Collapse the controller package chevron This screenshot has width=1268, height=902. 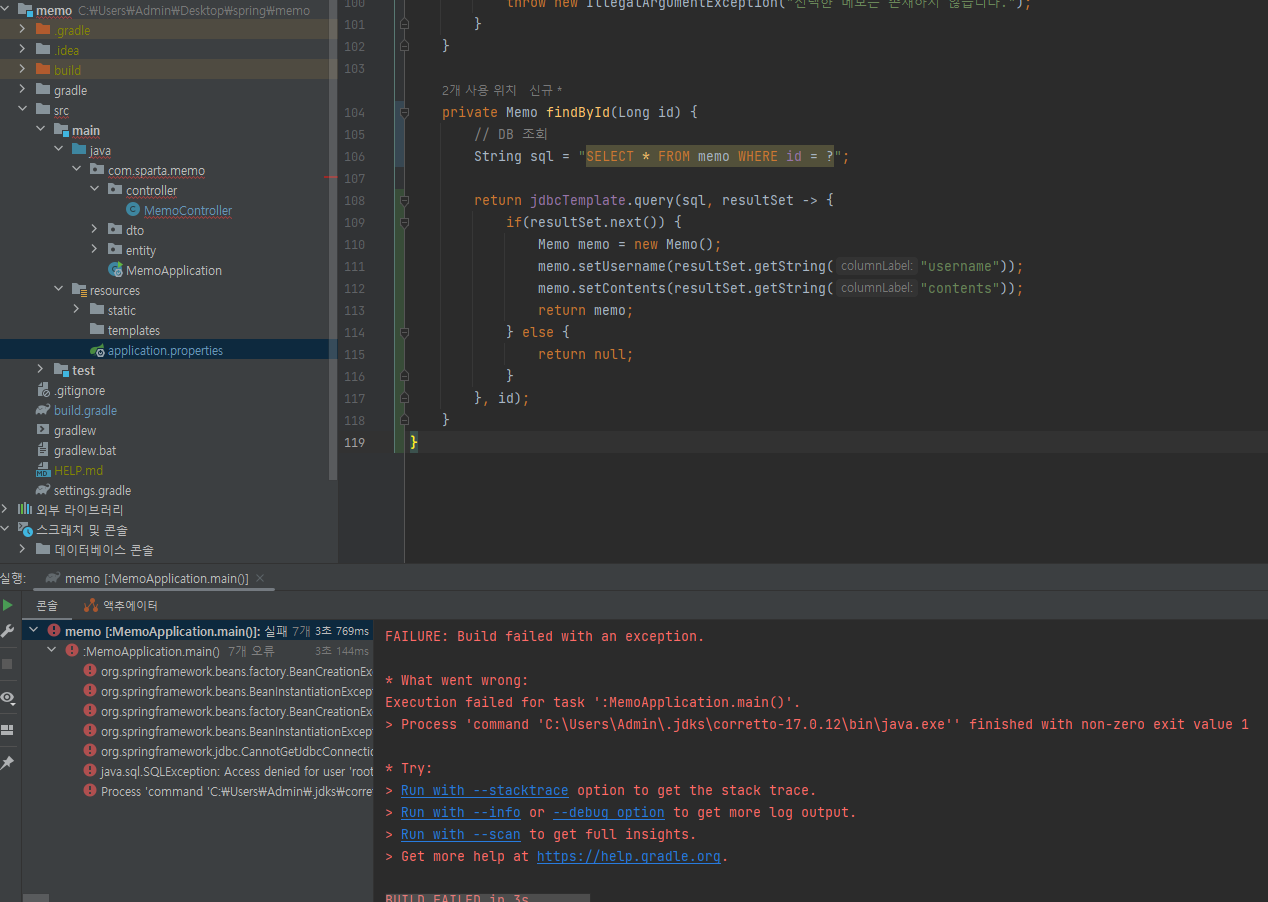coord(94,190)
